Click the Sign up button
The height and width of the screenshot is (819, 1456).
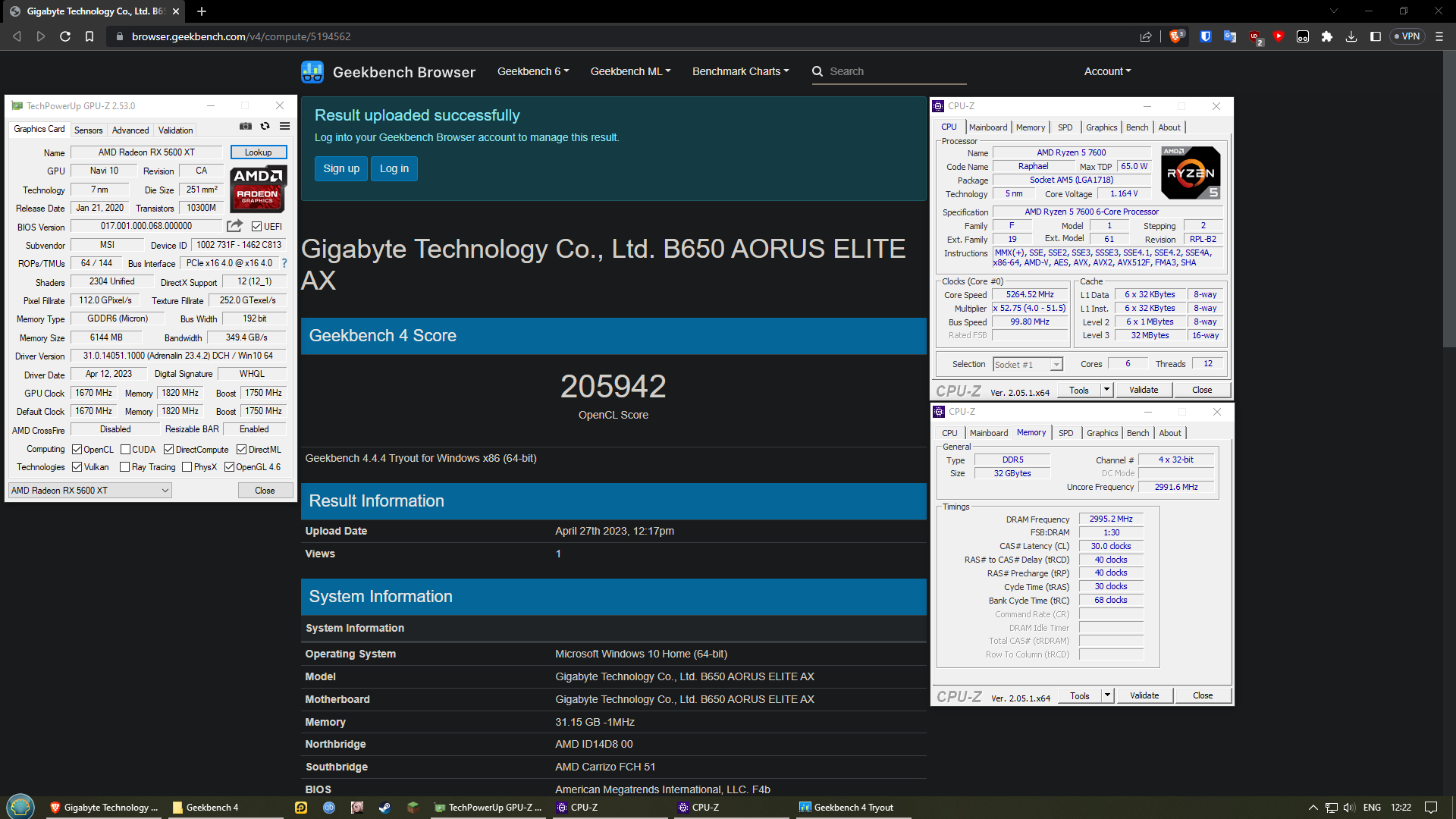pyautogui.click(x=341, y=168)
